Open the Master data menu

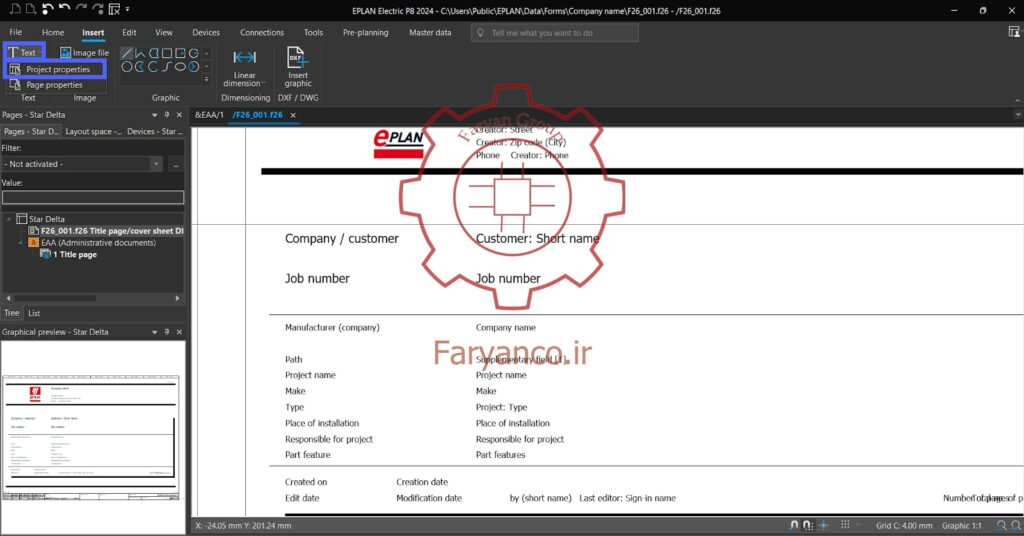pyautogui.click(x=430, y=32)
